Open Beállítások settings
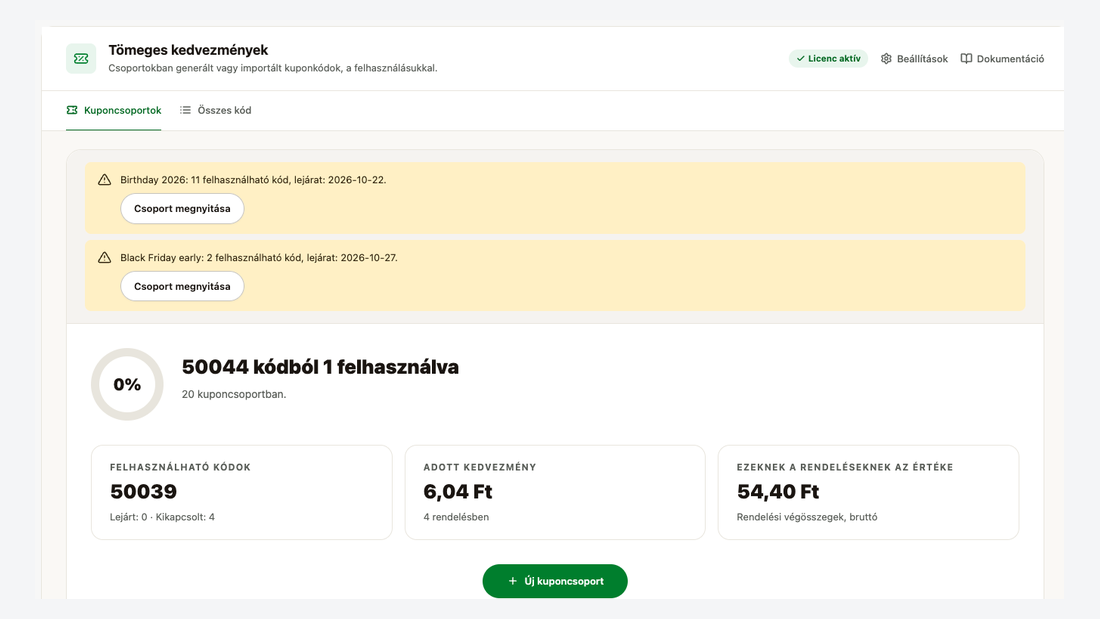 tap(914, 59)
